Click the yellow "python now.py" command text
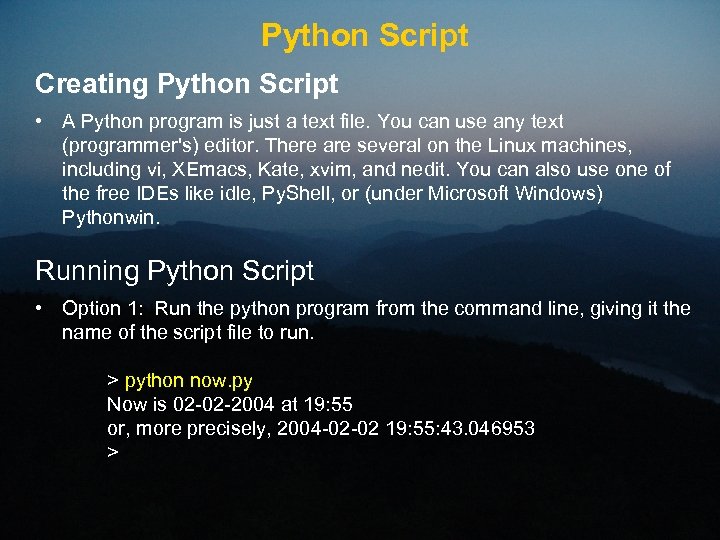The width and height of the screenshot is (720, 540). pyautogui.click(x=188, y=380)
